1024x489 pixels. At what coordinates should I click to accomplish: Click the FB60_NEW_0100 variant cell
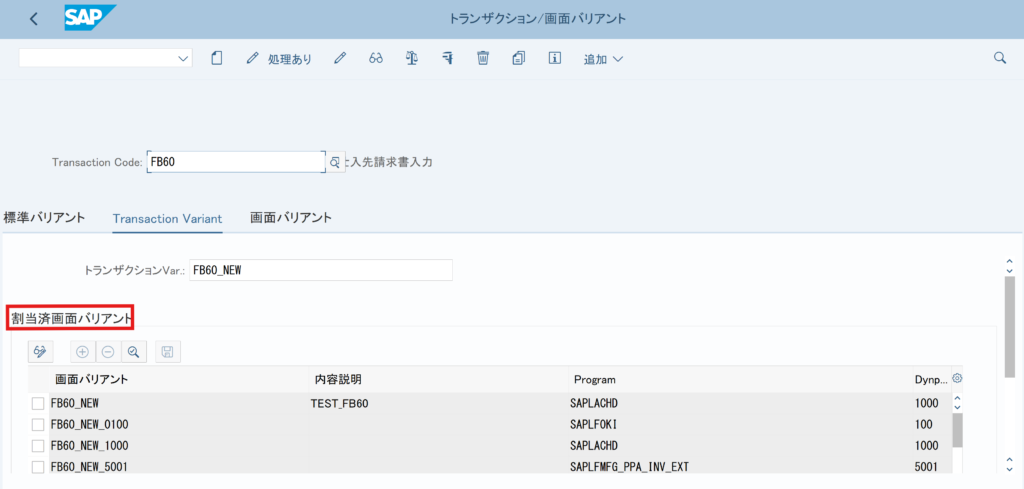178,425
